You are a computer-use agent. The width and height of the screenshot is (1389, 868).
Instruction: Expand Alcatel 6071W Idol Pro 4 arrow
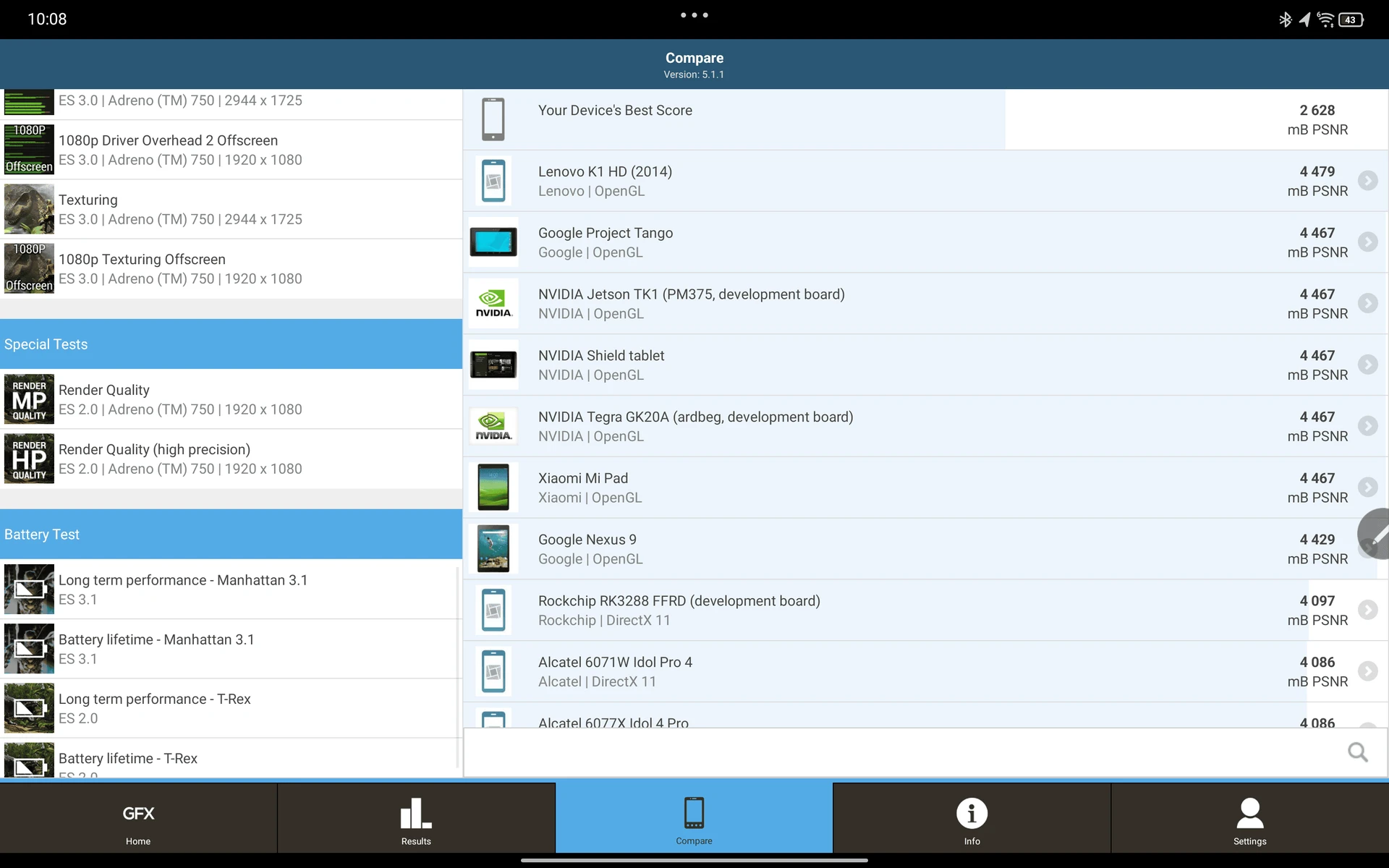[x=1367, y=671]
